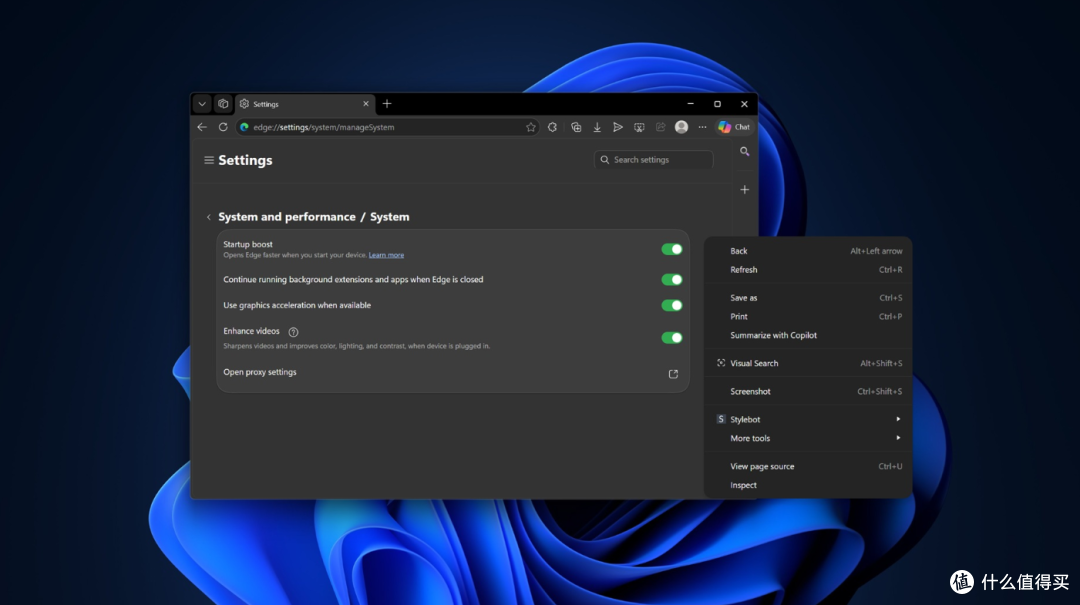Reload the page with the refresh icon
Screen dimensions: 1080x605
(223, 127)
